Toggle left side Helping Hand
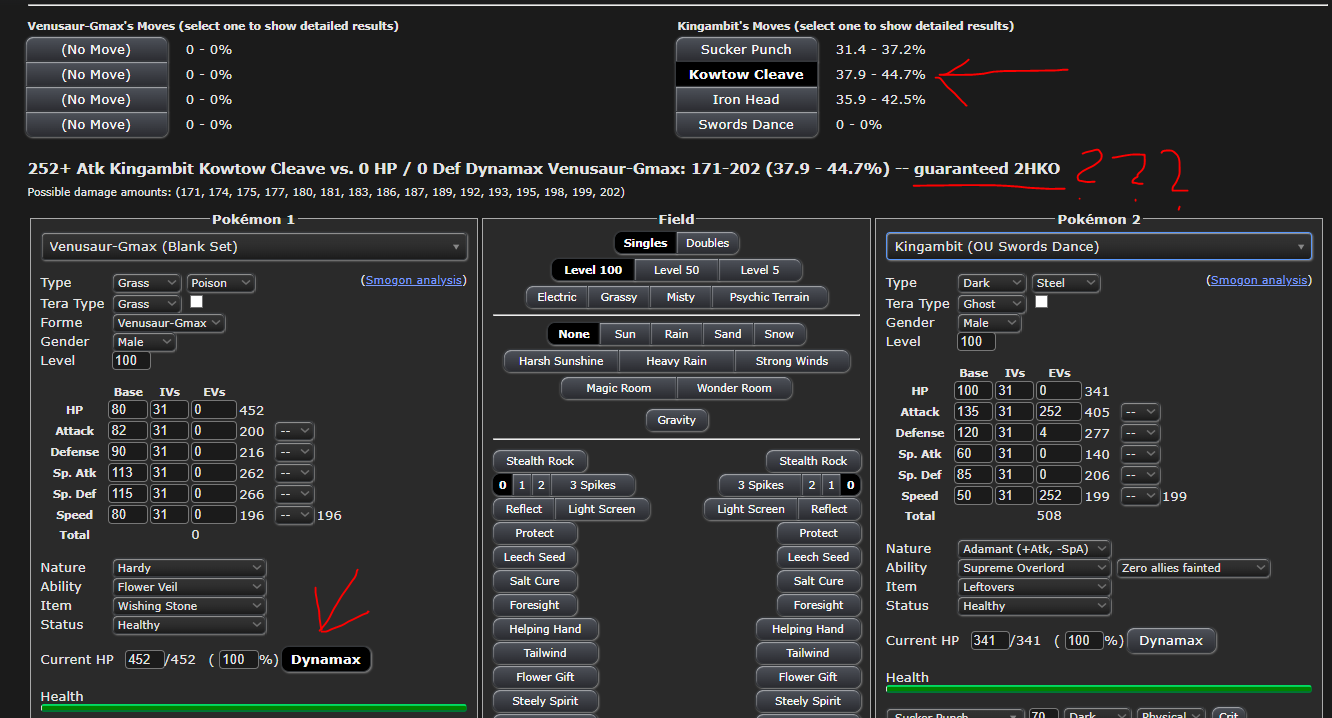Image resolution: width=1332 pixels, height=718 pixels. [545, 629]
